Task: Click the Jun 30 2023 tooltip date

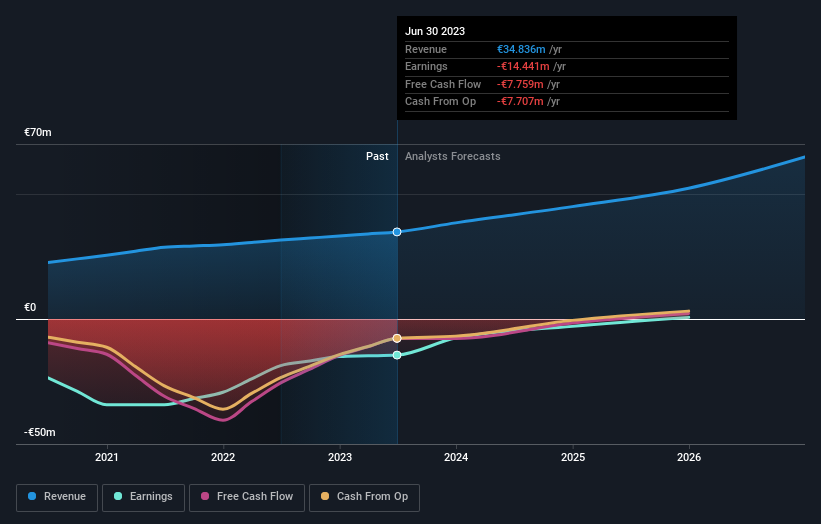Action: click(x=435, y=31)
